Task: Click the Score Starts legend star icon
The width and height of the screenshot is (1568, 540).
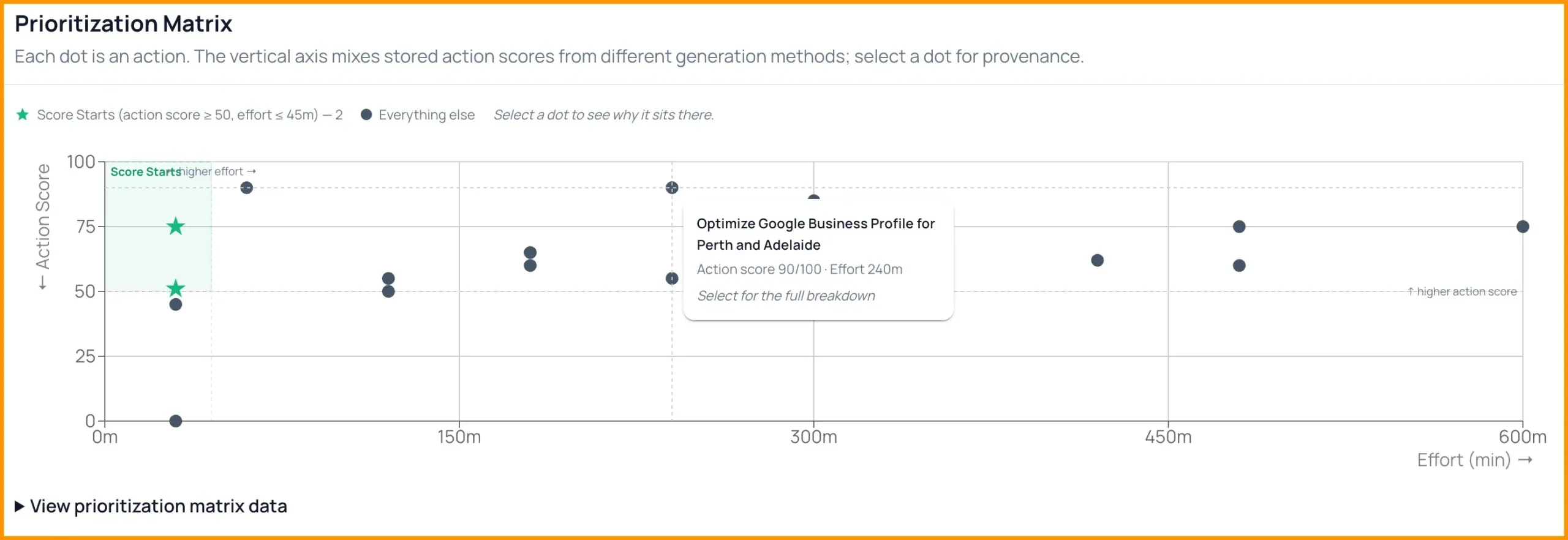Action: pyautogui.click(x=23, y=114)
